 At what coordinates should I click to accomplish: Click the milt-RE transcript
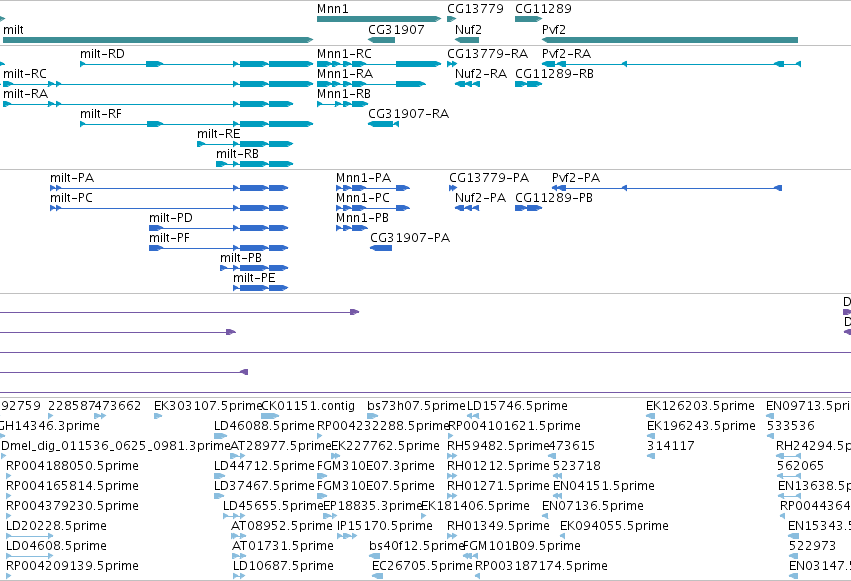pyautogui.click(x=245, y=144)
